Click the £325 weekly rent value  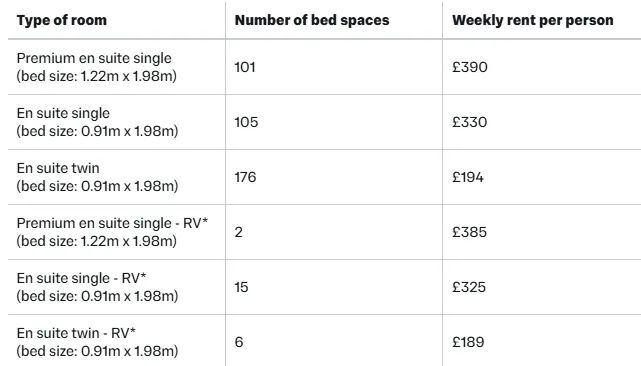(x=469, y=287)
